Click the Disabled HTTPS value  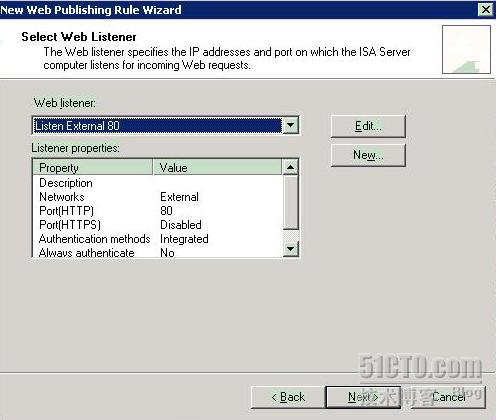(181, 225)
